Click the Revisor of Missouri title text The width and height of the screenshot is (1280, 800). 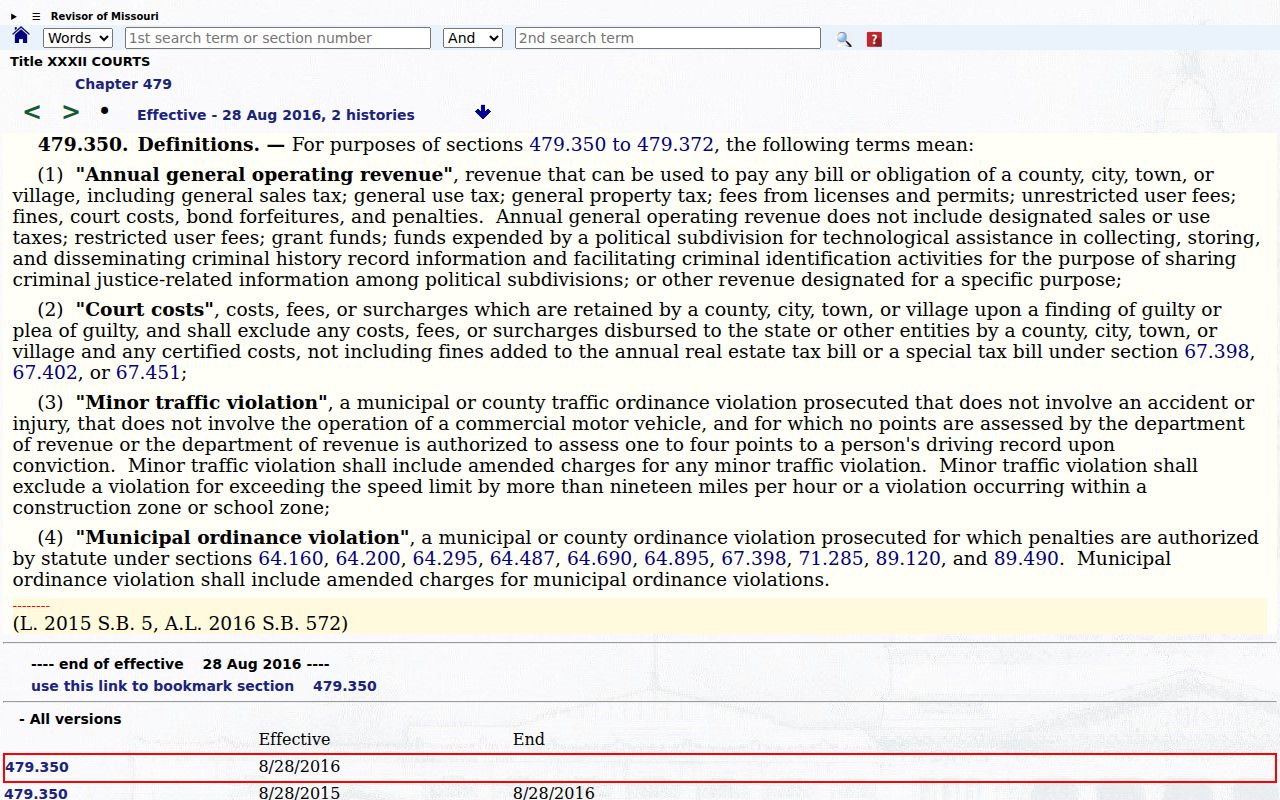(x=104, y=16)
